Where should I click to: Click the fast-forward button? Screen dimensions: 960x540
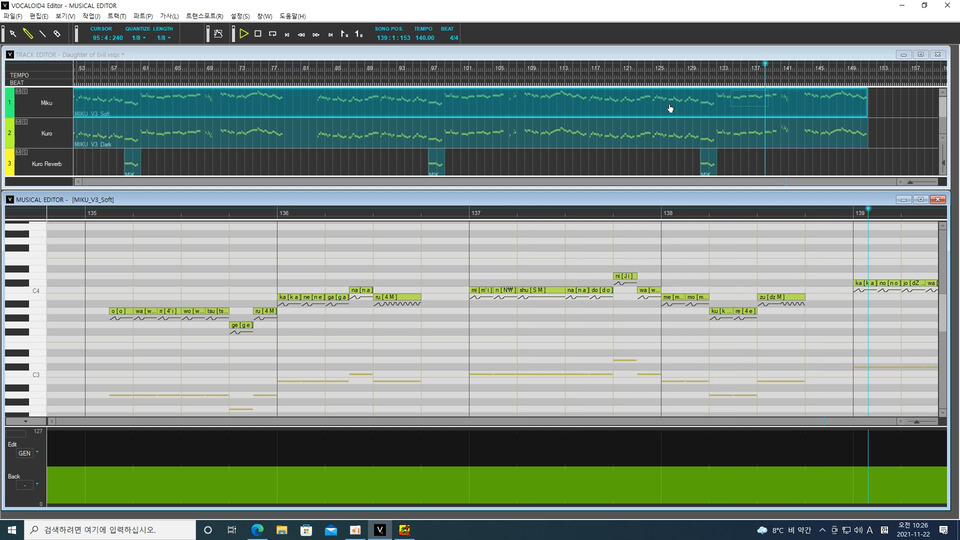point(316,35)
